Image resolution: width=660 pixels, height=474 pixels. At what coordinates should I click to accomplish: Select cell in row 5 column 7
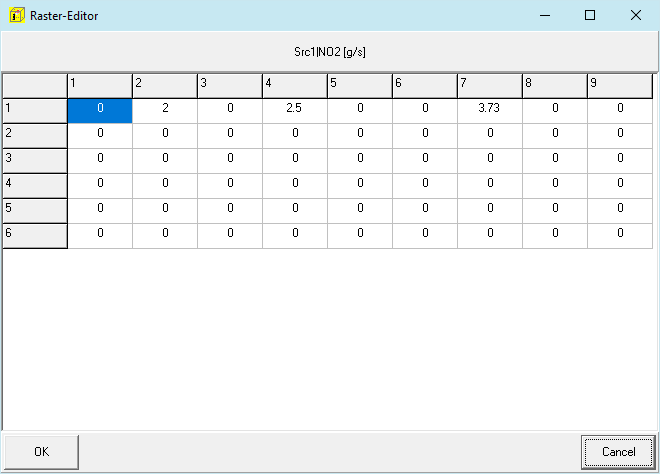click(490, 211)
